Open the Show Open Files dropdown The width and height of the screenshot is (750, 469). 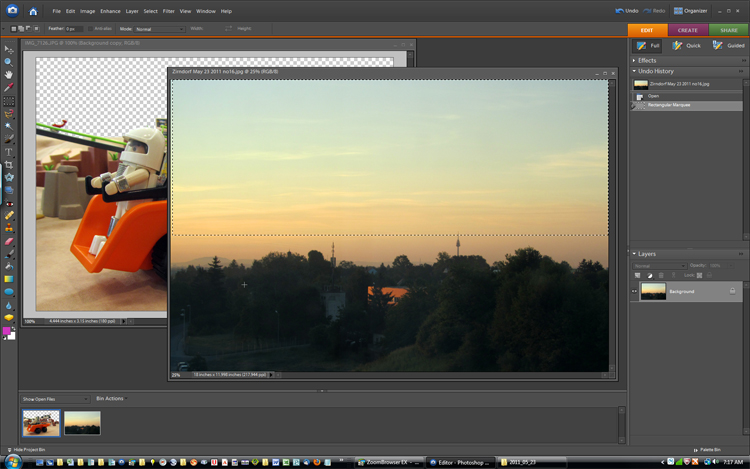(56, 398)
